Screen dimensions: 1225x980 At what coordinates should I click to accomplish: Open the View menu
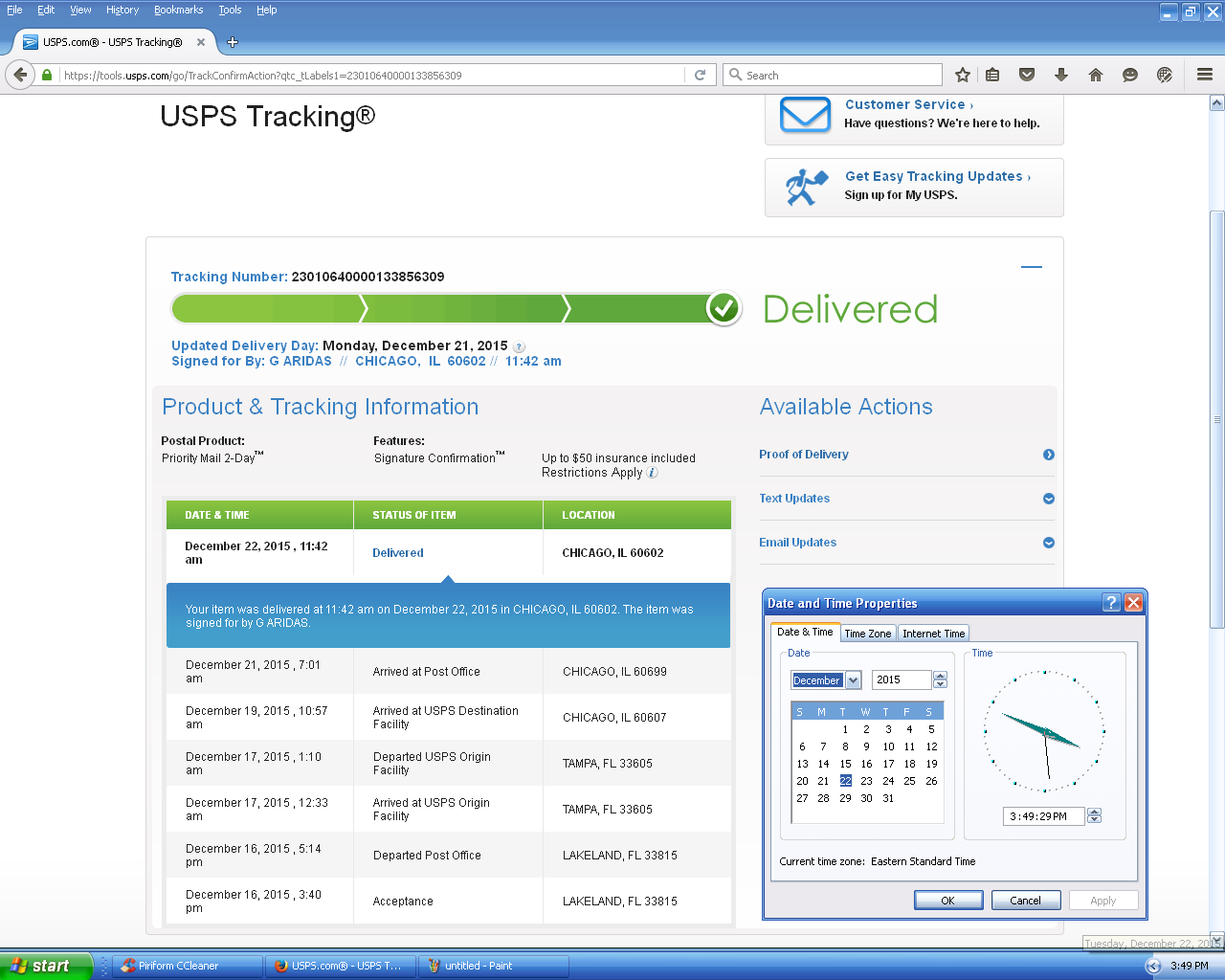click(80, 10)
